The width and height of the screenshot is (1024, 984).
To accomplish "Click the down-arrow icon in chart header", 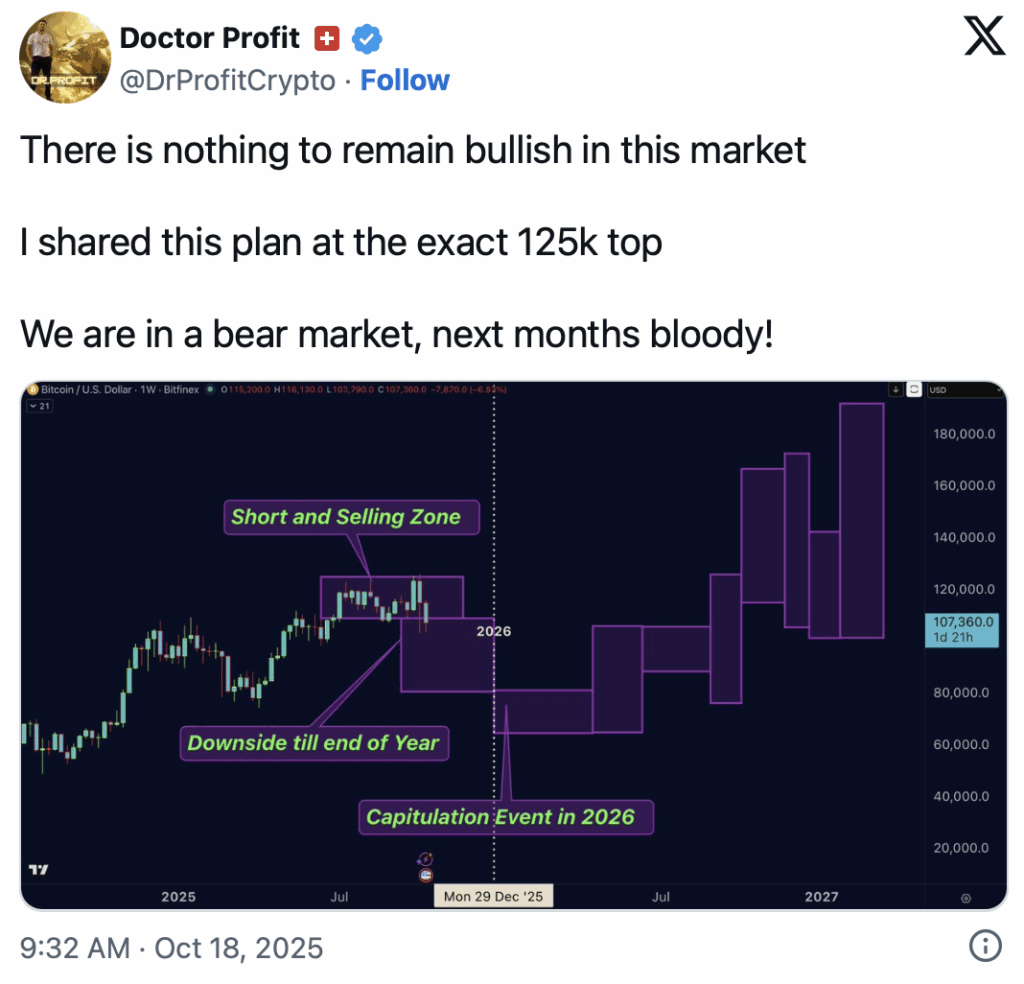I will coord(896,389).
